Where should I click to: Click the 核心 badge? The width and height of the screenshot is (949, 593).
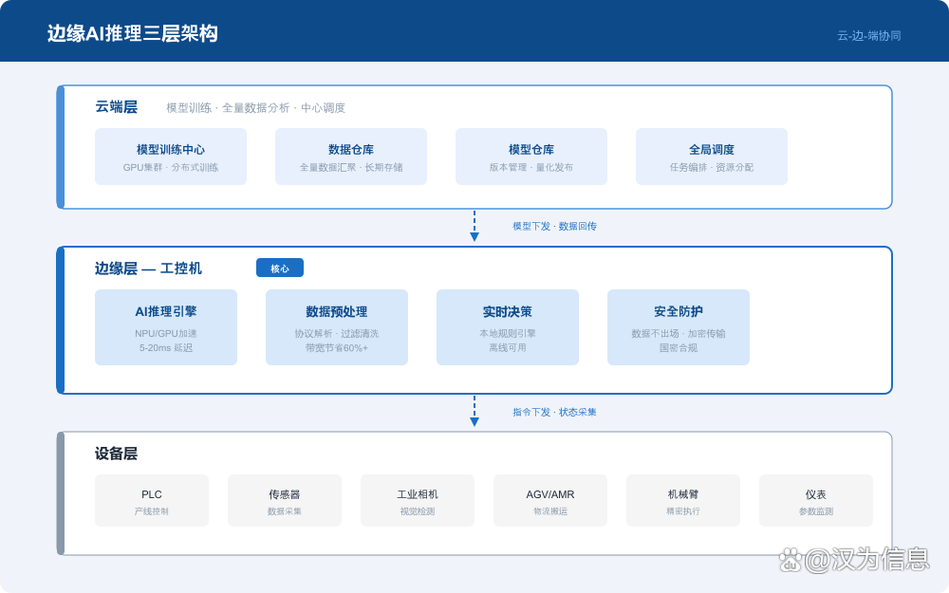(280, 268)
